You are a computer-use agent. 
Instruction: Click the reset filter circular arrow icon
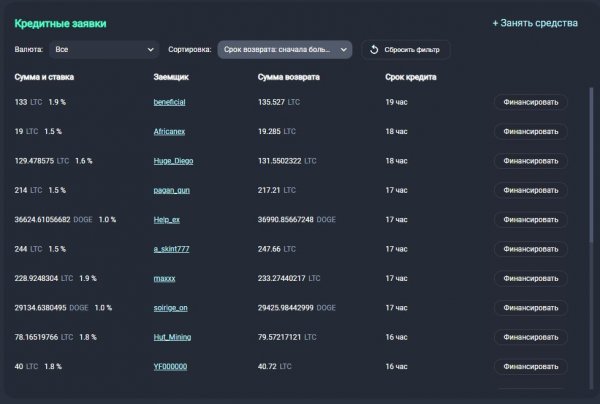[373, 49]
